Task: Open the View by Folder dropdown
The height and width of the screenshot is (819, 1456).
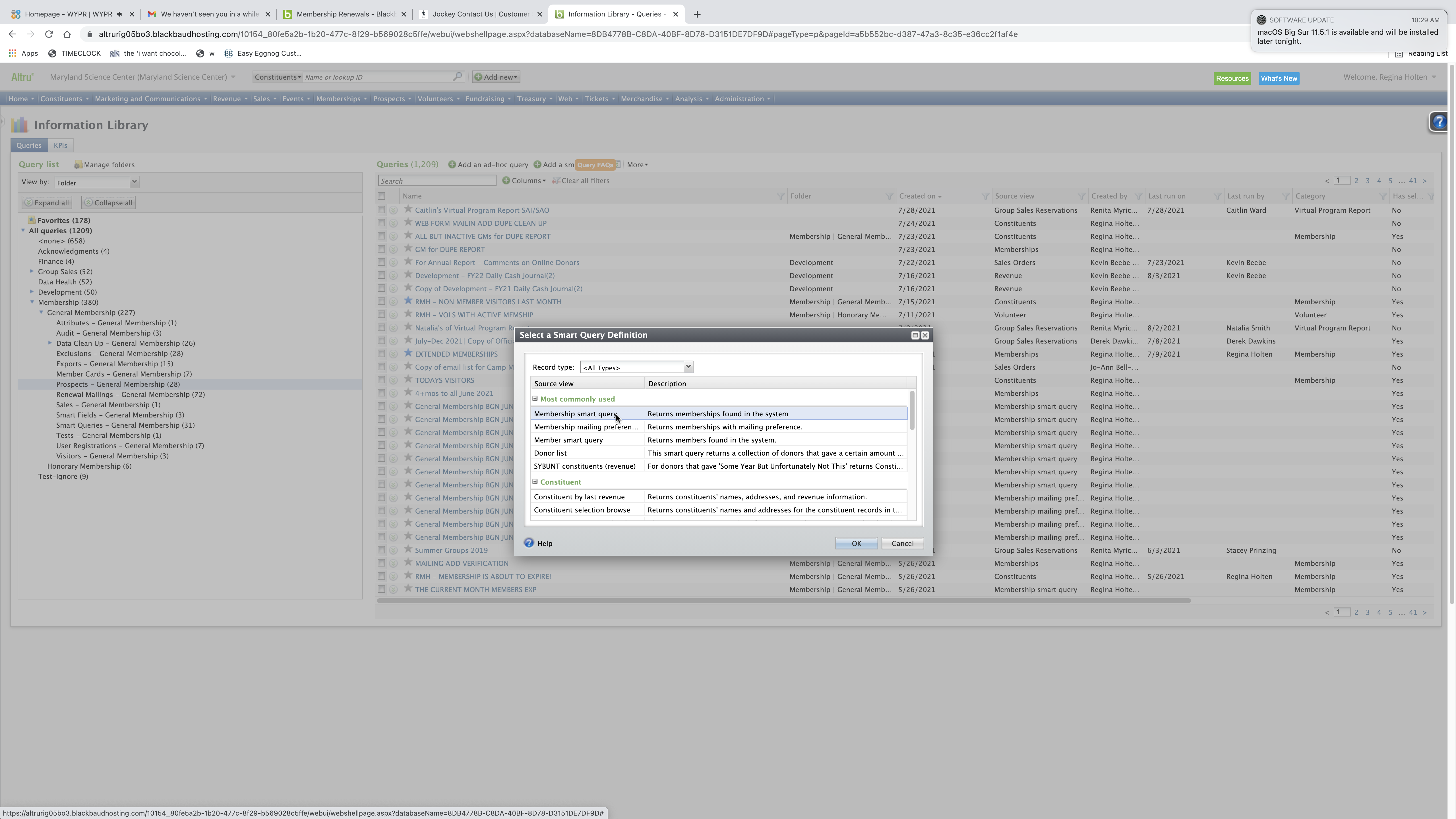Action: 134,182
